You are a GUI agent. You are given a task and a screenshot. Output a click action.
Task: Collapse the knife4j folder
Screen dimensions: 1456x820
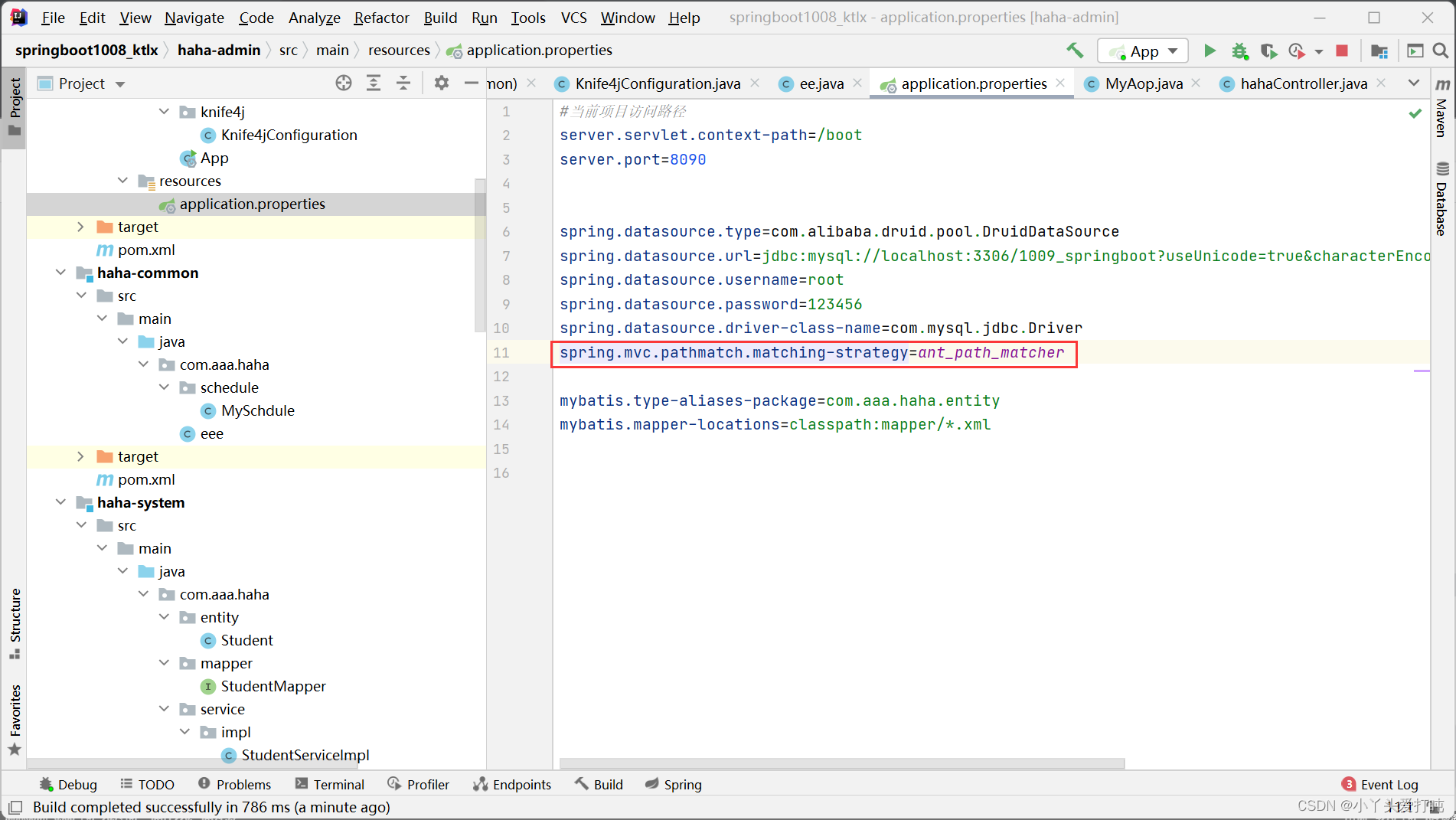164,112
